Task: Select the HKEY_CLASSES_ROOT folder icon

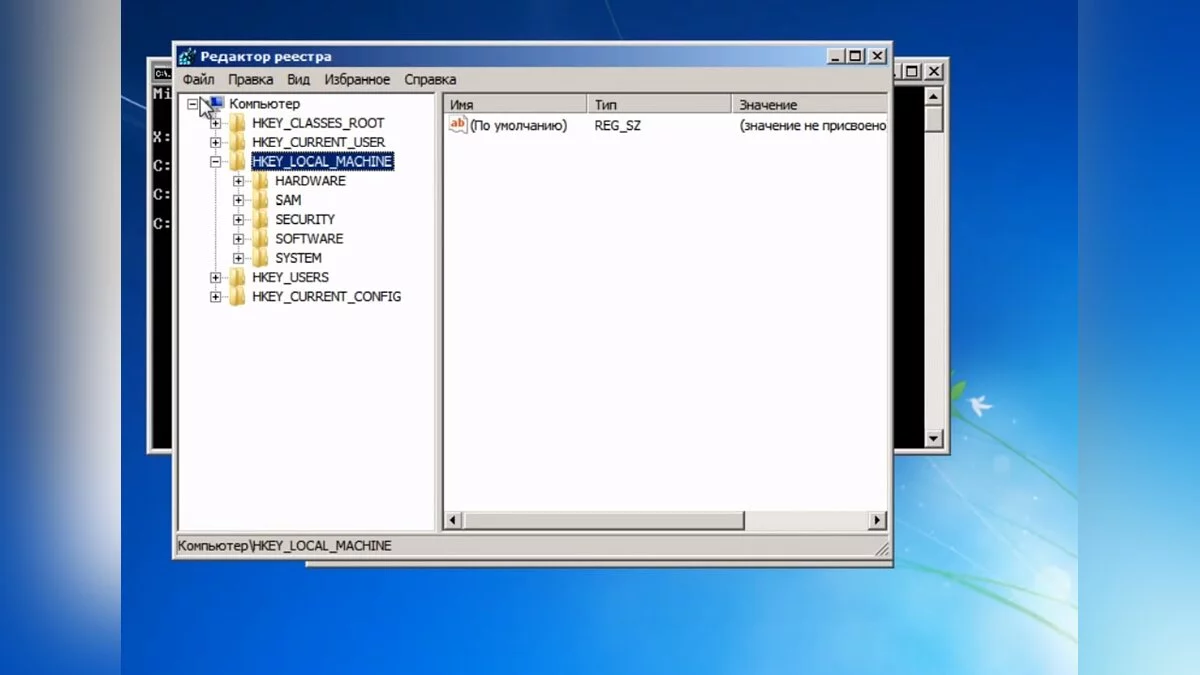Action: click(237, 123)
